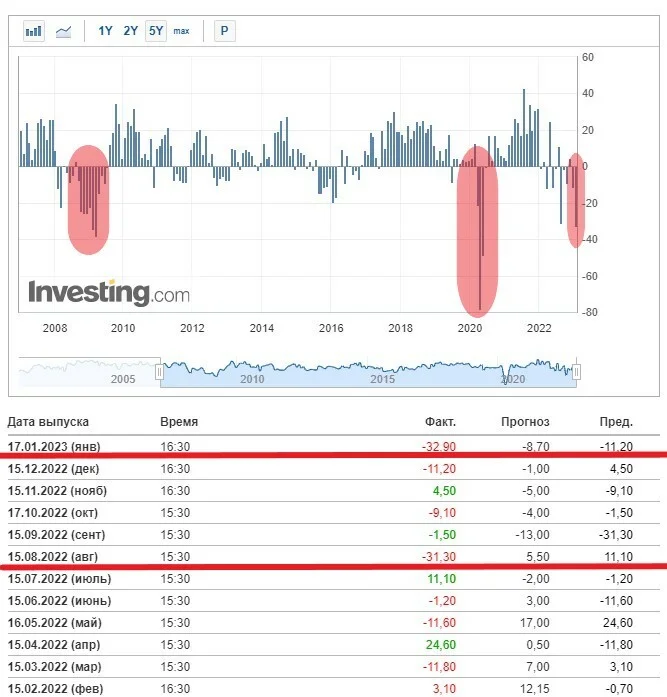Grab the left navigator range handle
This screenshot has width=667, height=697.
159,372
